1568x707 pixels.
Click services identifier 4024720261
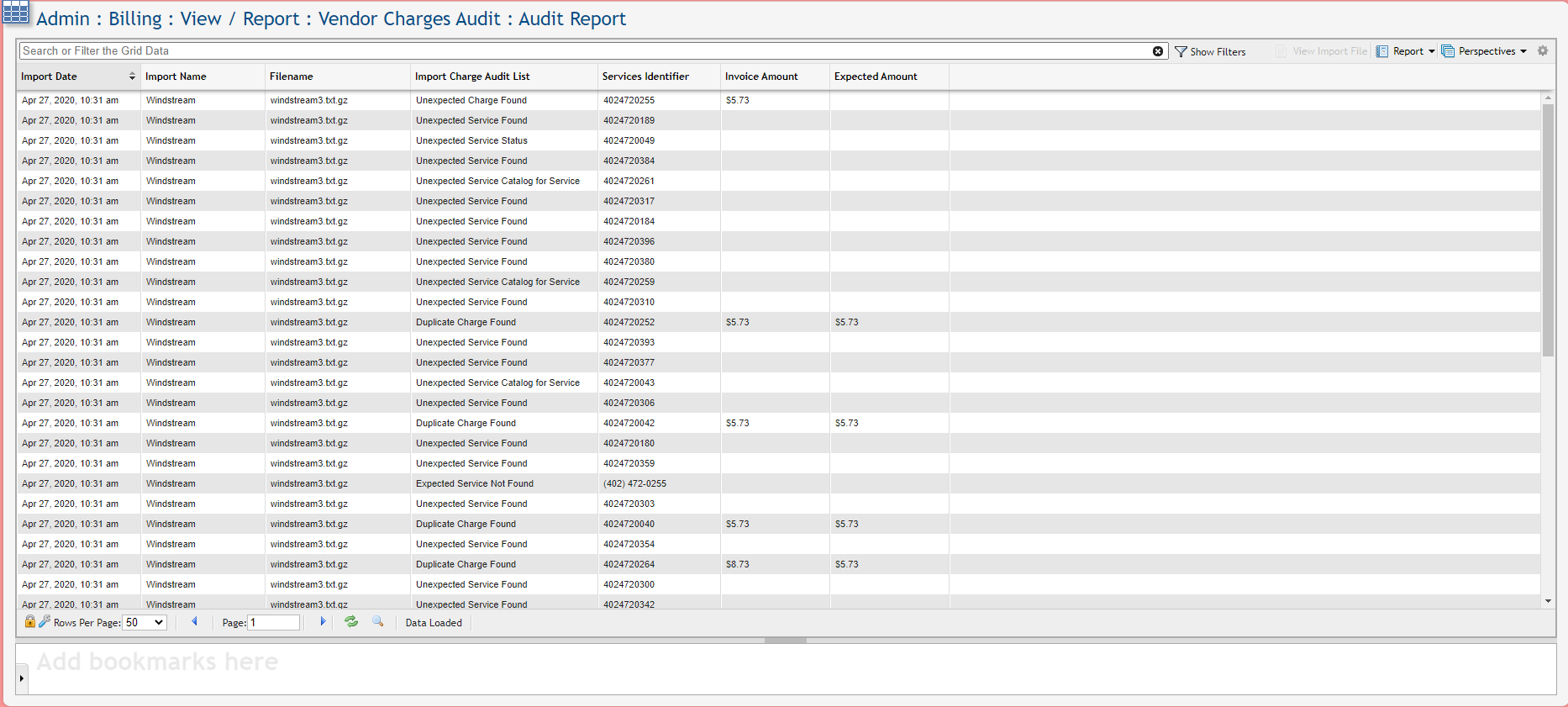point(629,181)
